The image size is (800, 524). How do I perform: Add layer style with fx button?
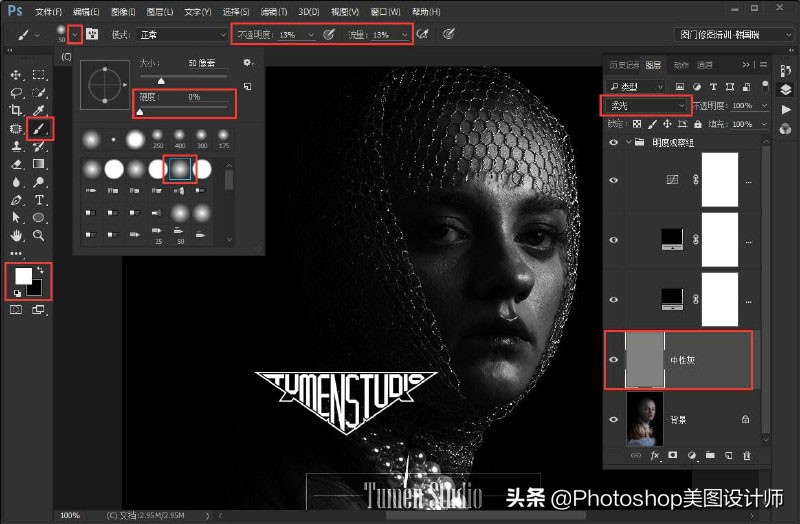tap(655, 456)
